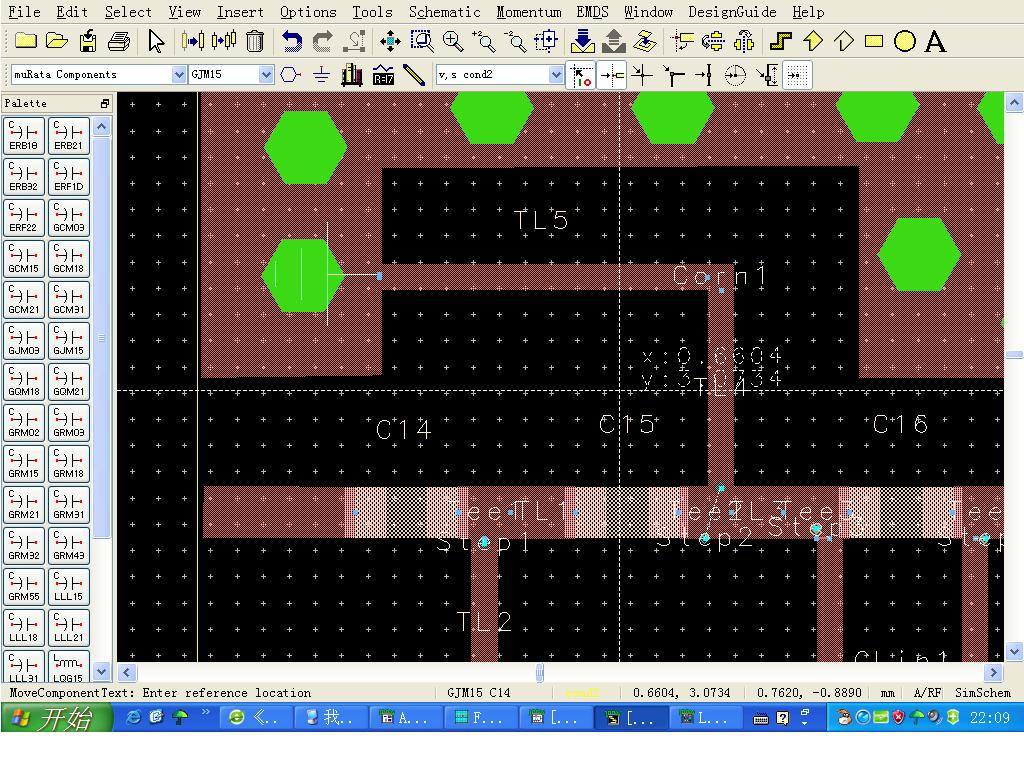
Task: Open the Momentum menu
Action: click(529, 12)
